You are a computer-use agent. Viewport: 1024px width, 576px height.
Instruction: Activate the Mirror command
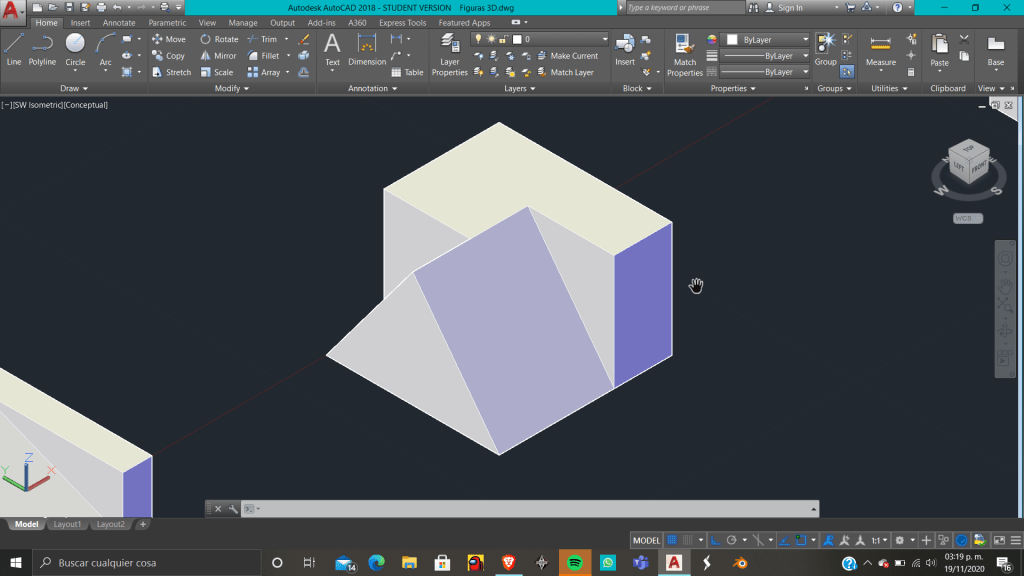(x=218, y=56)
